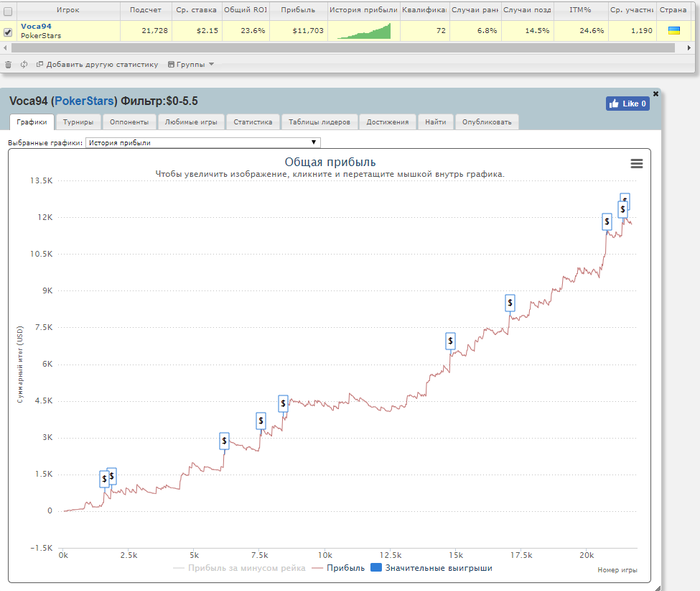This screenshot has height=591, width=700.
Task: Click the refresh icon beside the trash
Action: tap(24, 64)
